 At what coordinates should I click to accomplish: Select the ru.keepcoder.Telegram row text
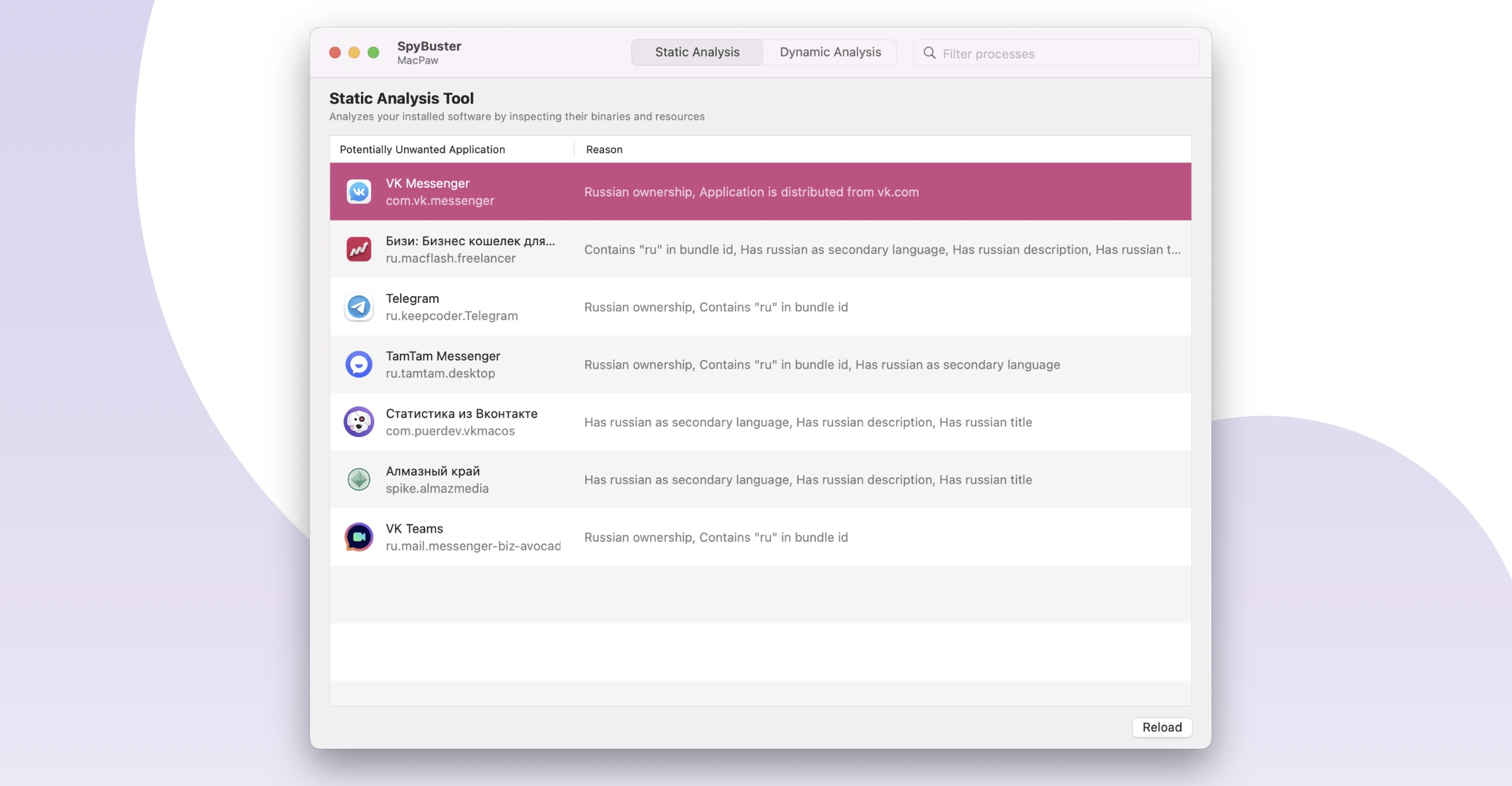(x=451, y=316)
